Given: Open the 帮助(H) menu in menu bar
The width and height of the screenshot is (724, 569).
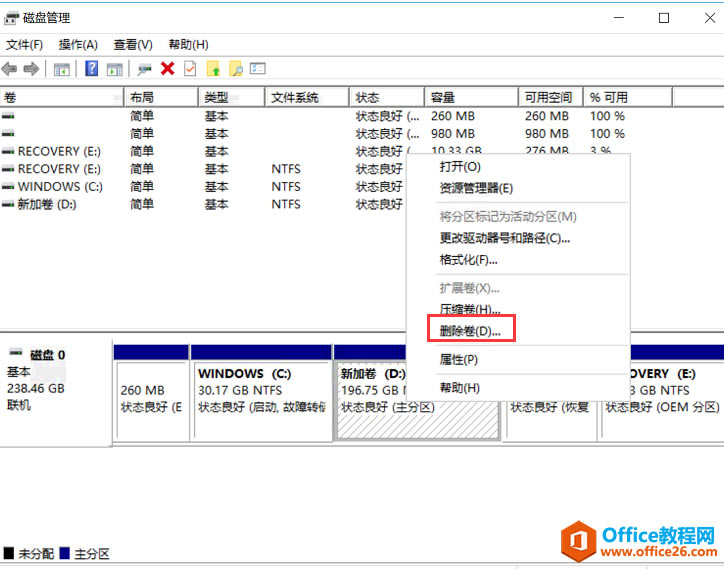Looking at the screenshot, I should [x=188, y=45].
